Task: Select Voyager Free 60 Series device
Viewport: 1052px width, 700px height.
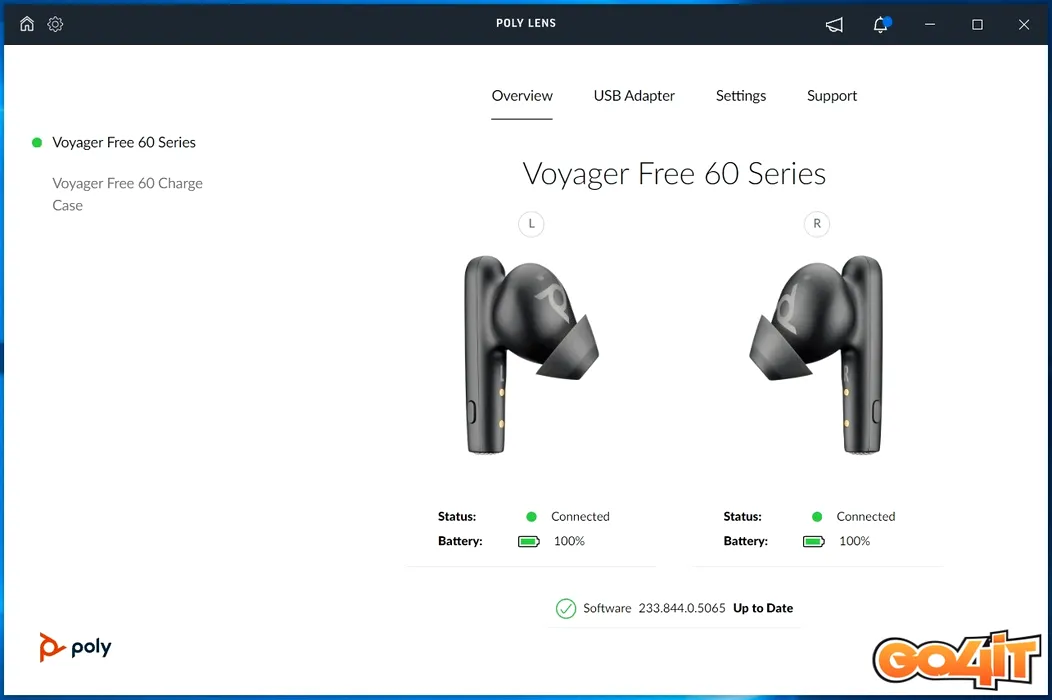Action: [124, 142]
